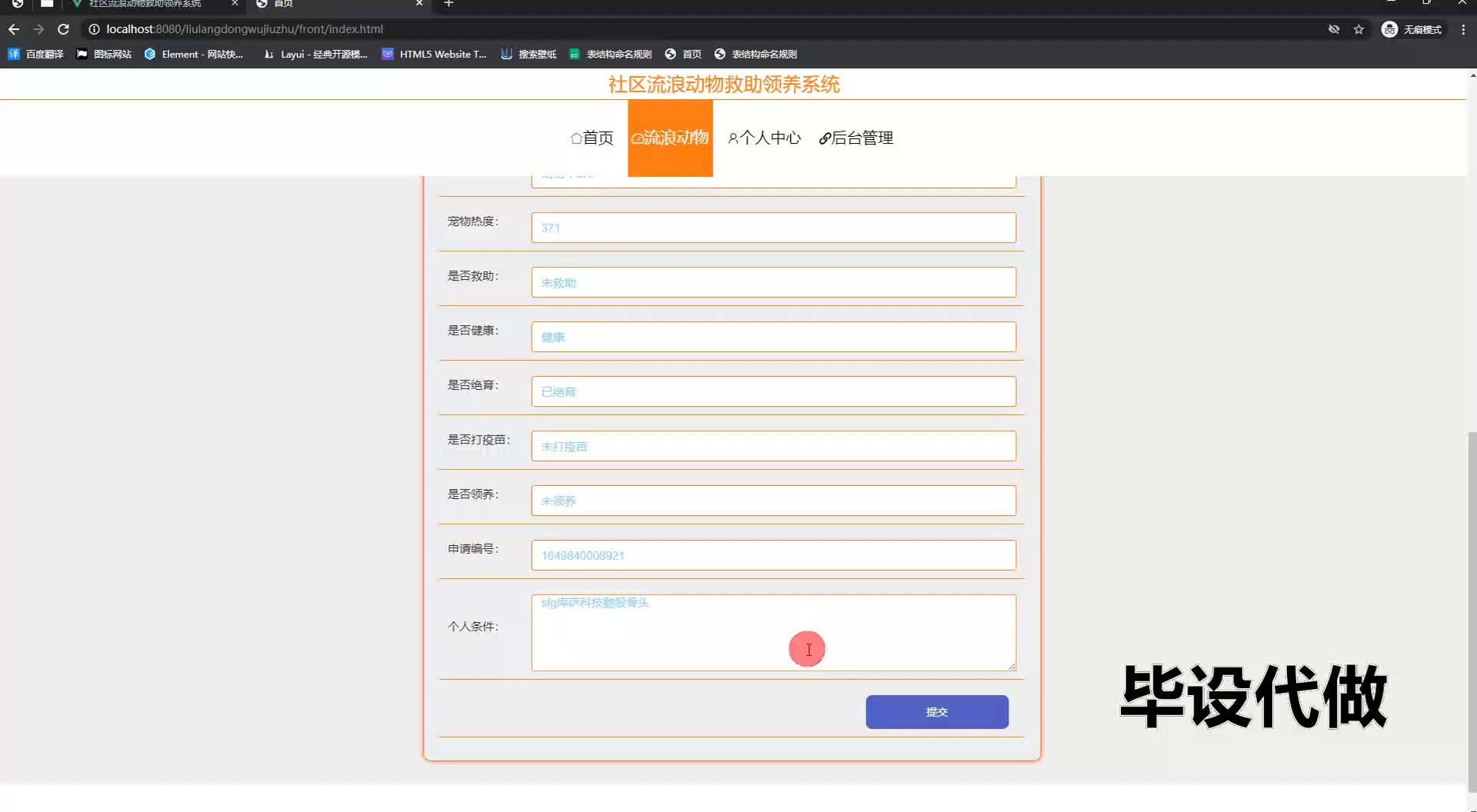Click the 宠物热度 field showing 371
This screenshot has width=1477, height=812.
point(774,228)
